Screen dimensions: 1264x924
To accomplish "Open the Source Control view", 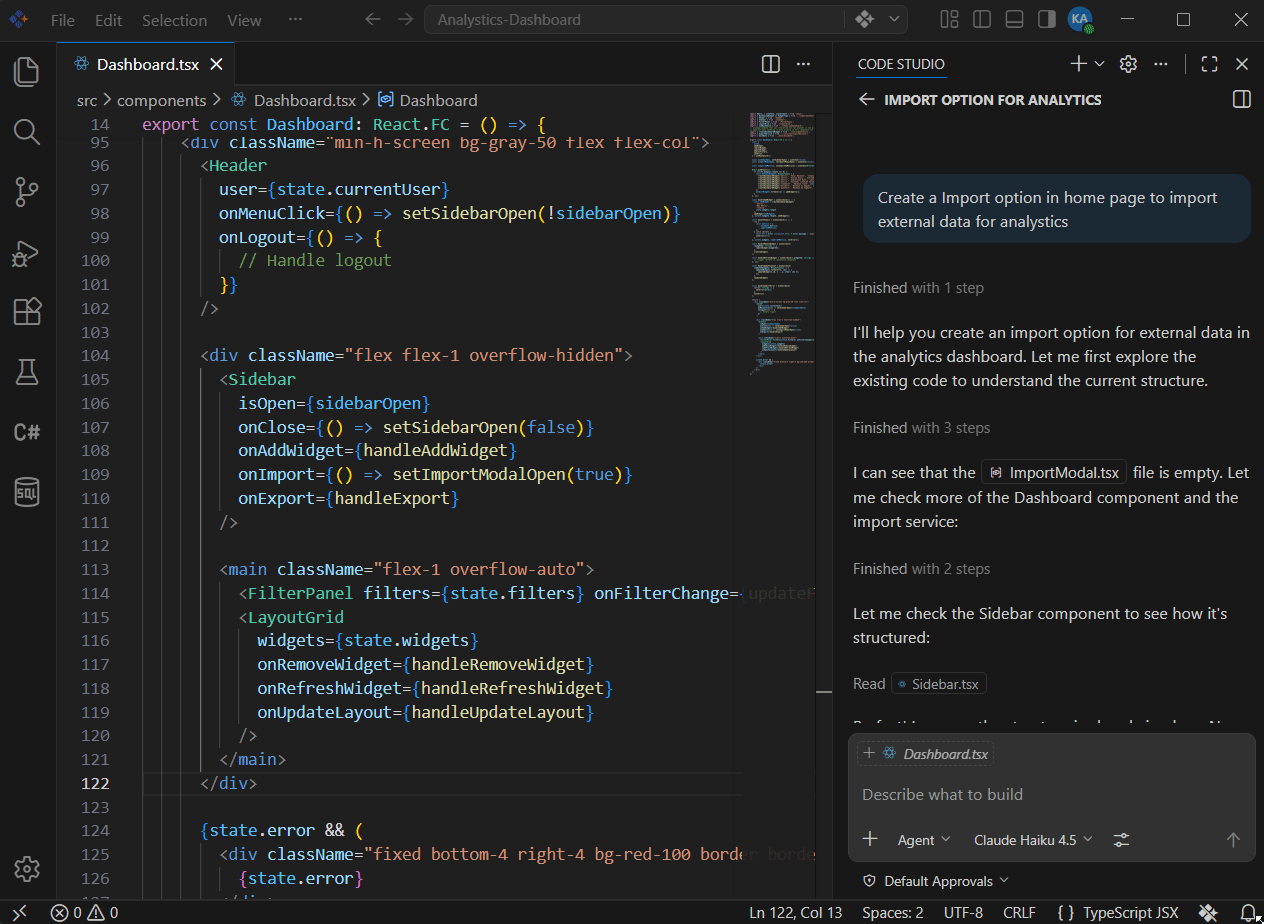I will tap(27, 191).
